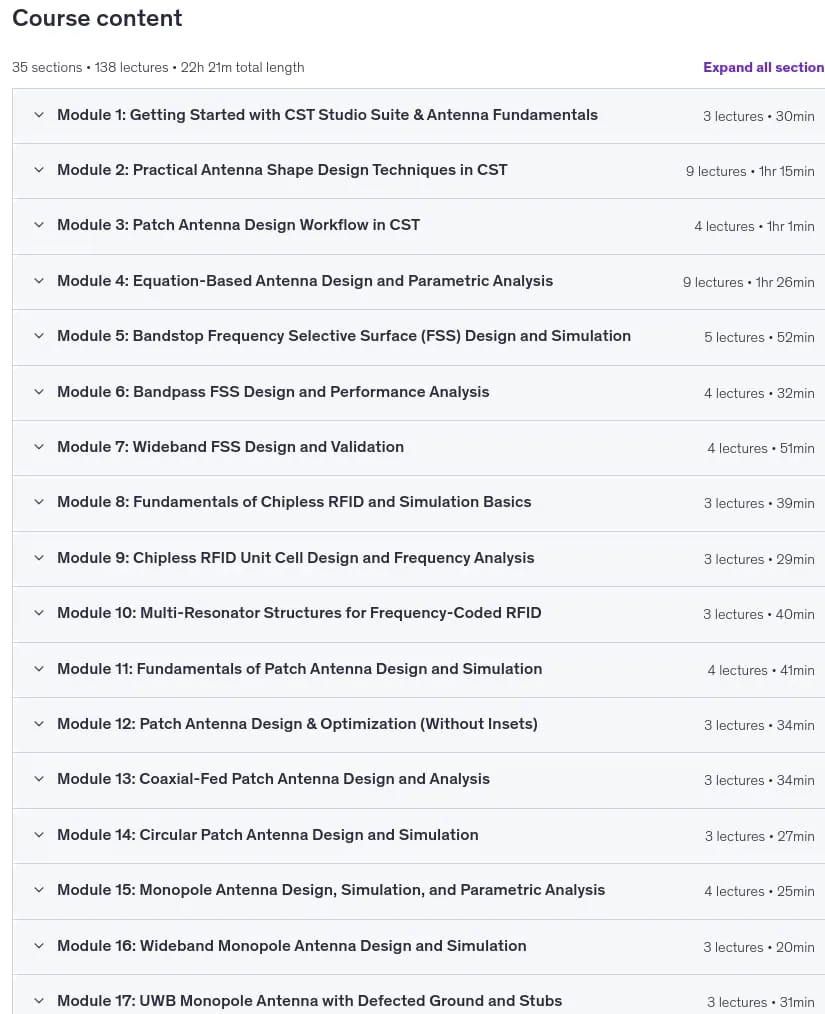Click chevron next to Module 6 Bandpass FSS
825x1014 pixels.
(x=39, y=392)
